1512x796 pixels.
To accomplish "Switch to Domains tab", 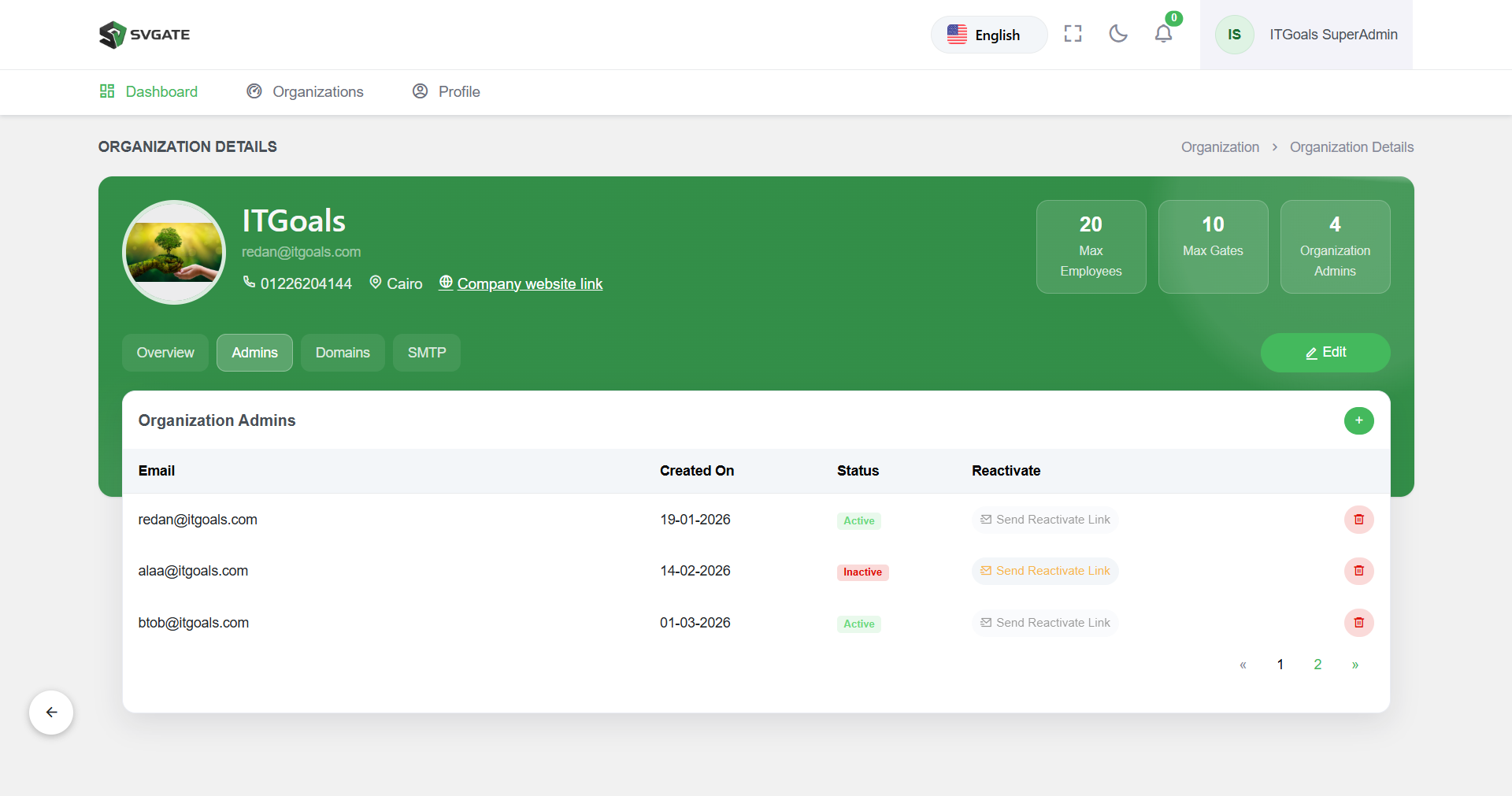I will 343,353.
